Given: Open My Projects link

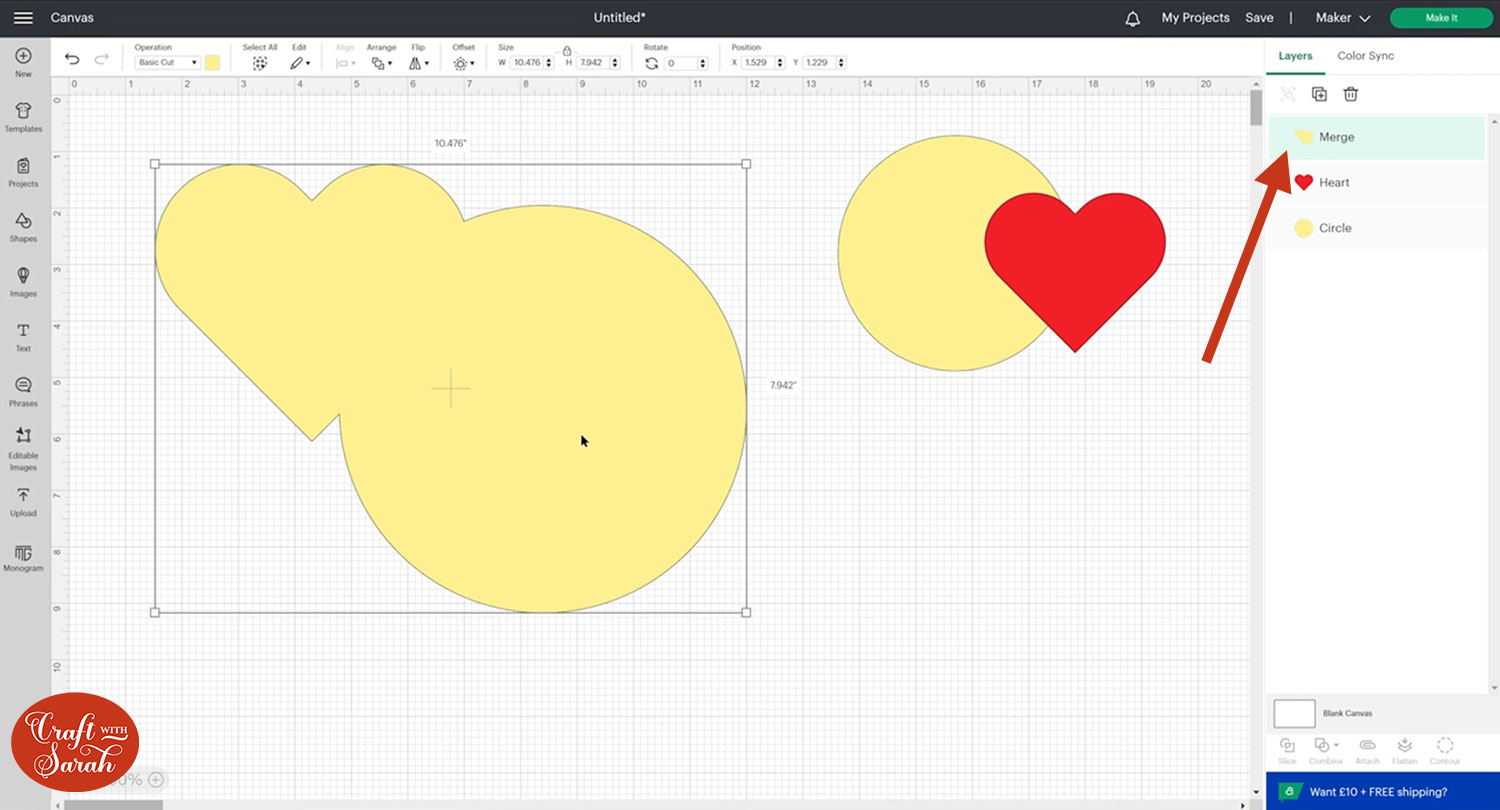Looking at the screenshot, I should pos(1195,18).
